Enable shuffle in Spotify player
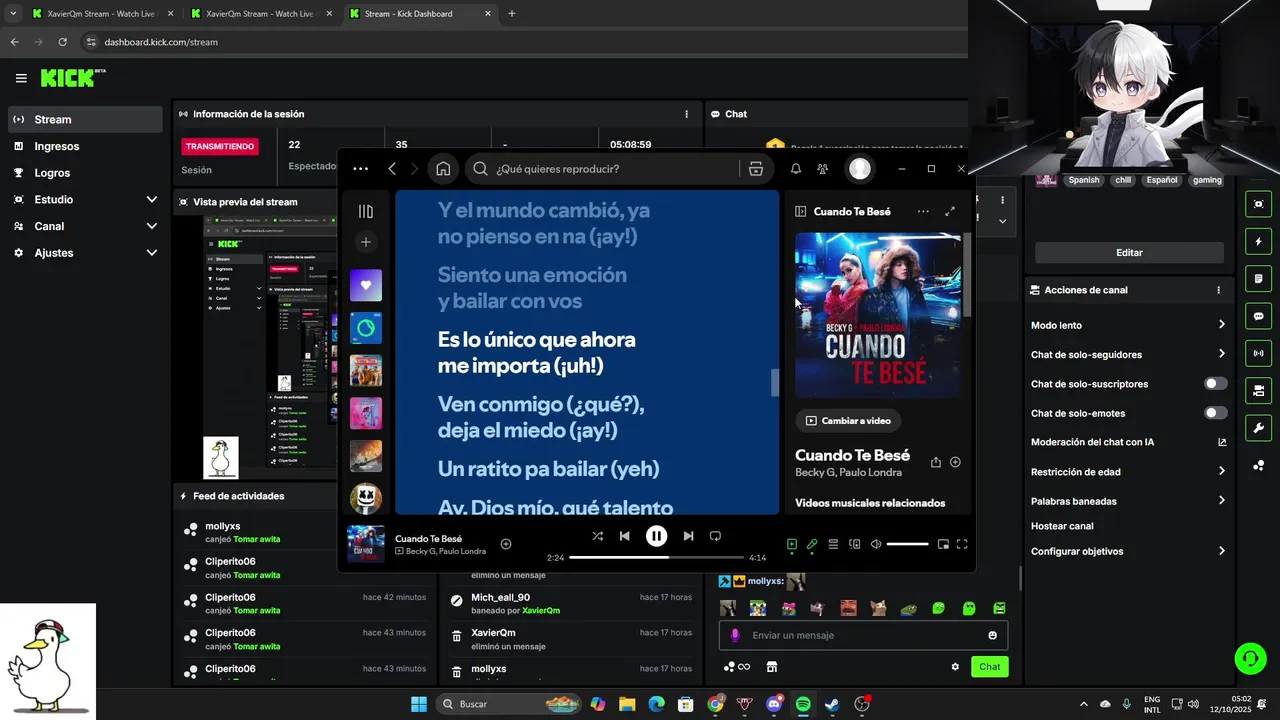The image size is (1280, 720). click(x=597, y=536)
